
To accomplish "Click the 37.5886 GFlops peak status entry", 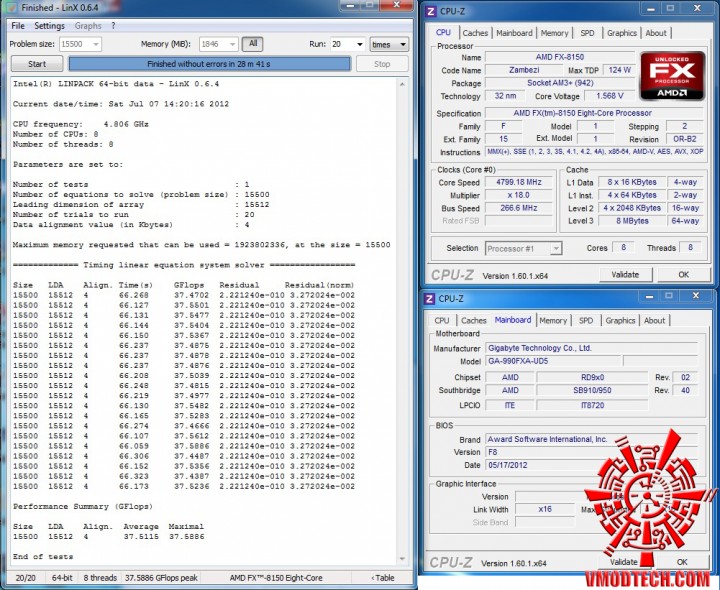I will click(161, 578).
